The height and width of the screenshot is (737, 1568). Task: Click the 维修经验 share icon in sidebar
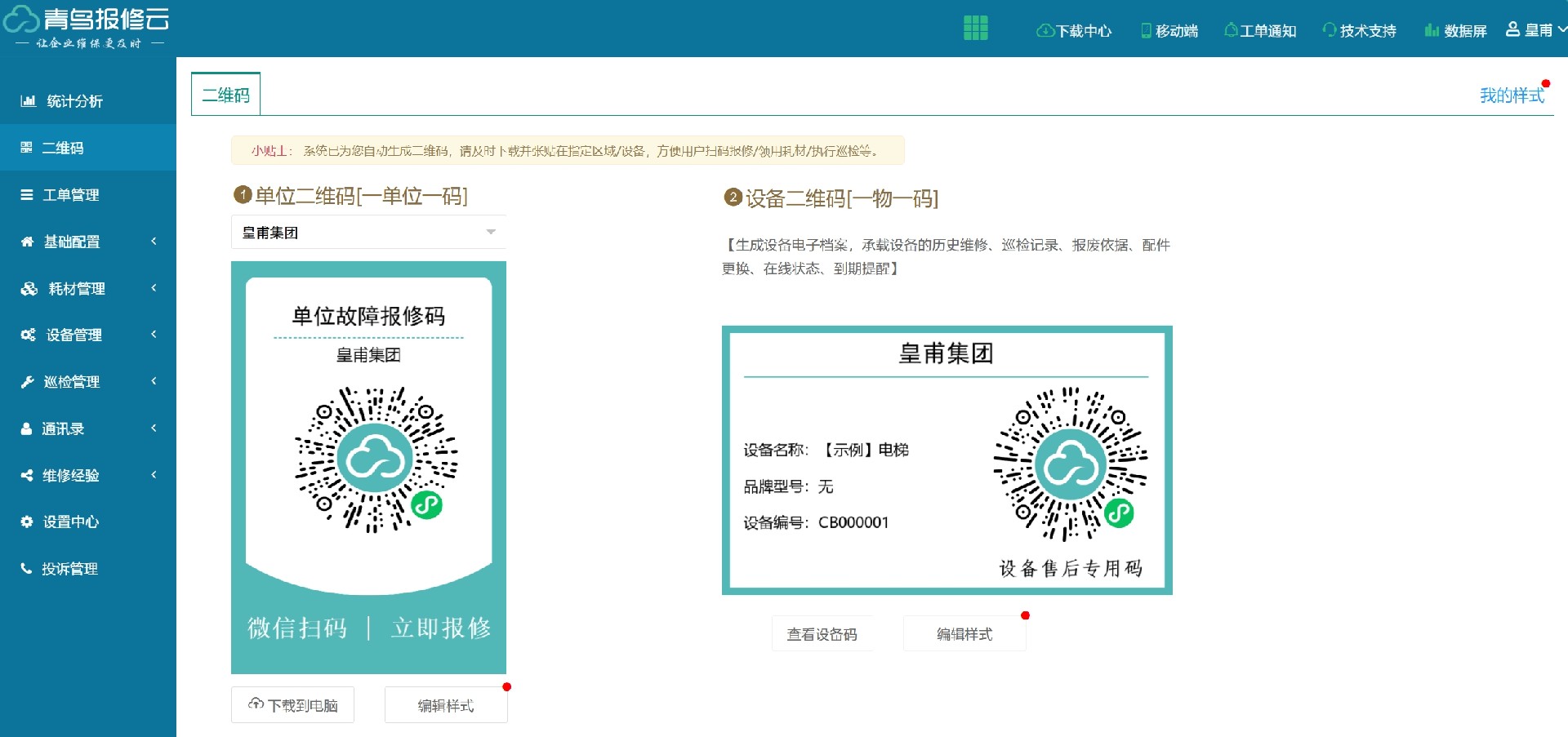tap(27, 475)
